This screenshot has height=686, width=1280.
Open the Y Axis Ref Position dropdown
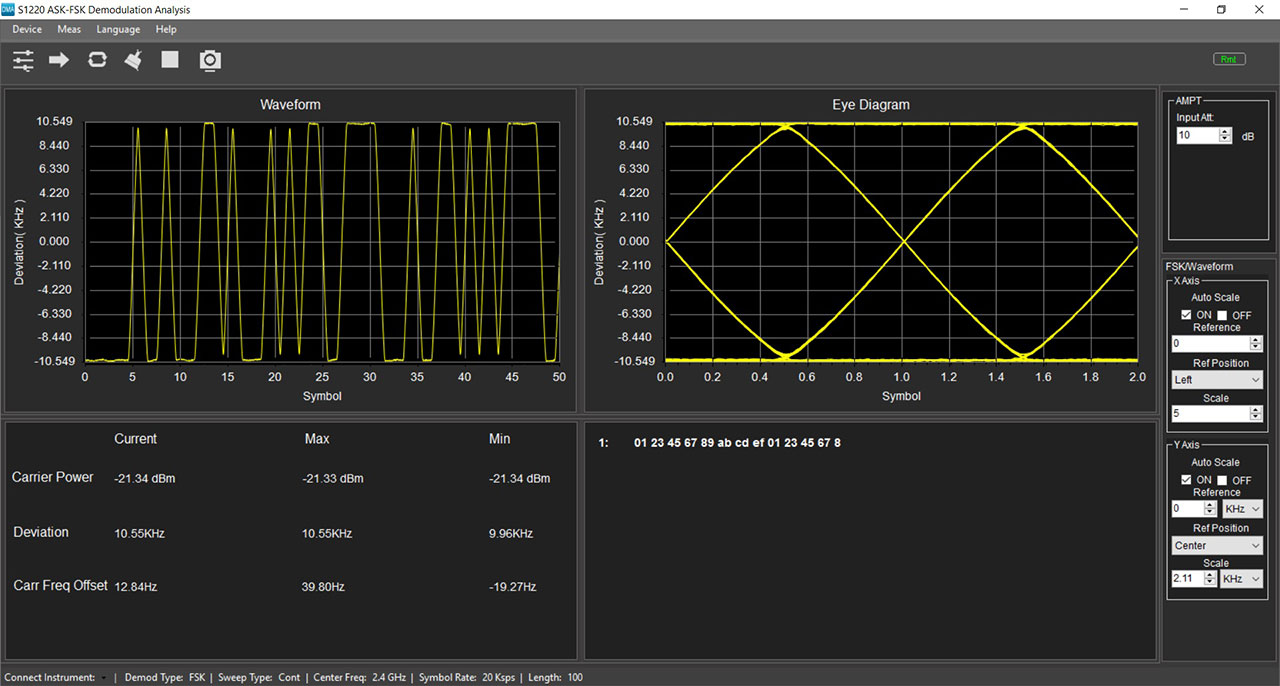pos(1216,544)
